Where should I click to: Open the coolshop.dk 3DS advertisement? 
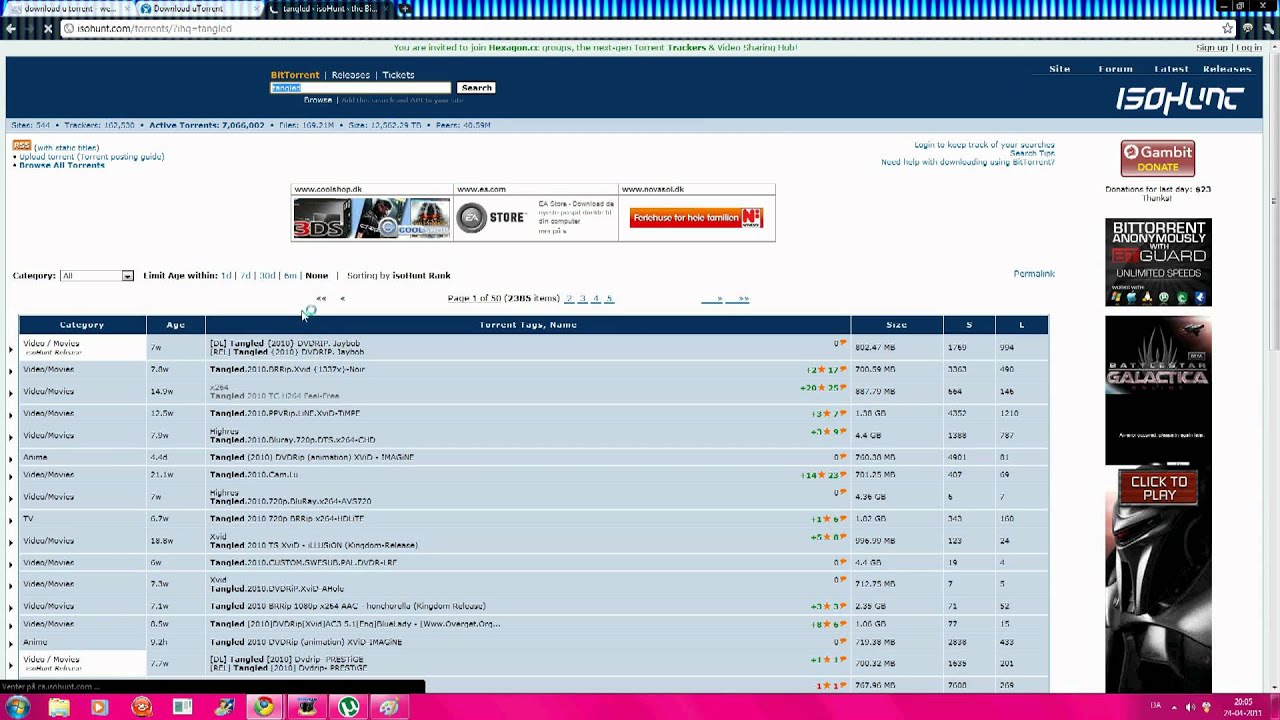pyautogui.click(x=371, y=218)
